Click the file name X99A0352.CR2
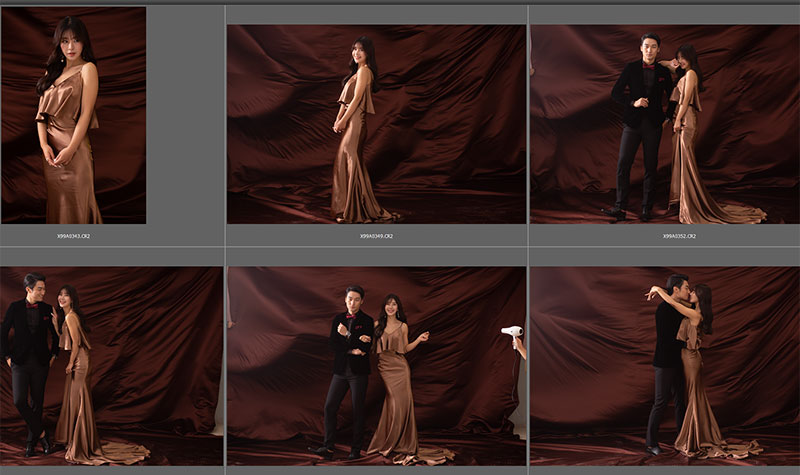The width and height of the screenshot is (800, 475). (679, 236)
